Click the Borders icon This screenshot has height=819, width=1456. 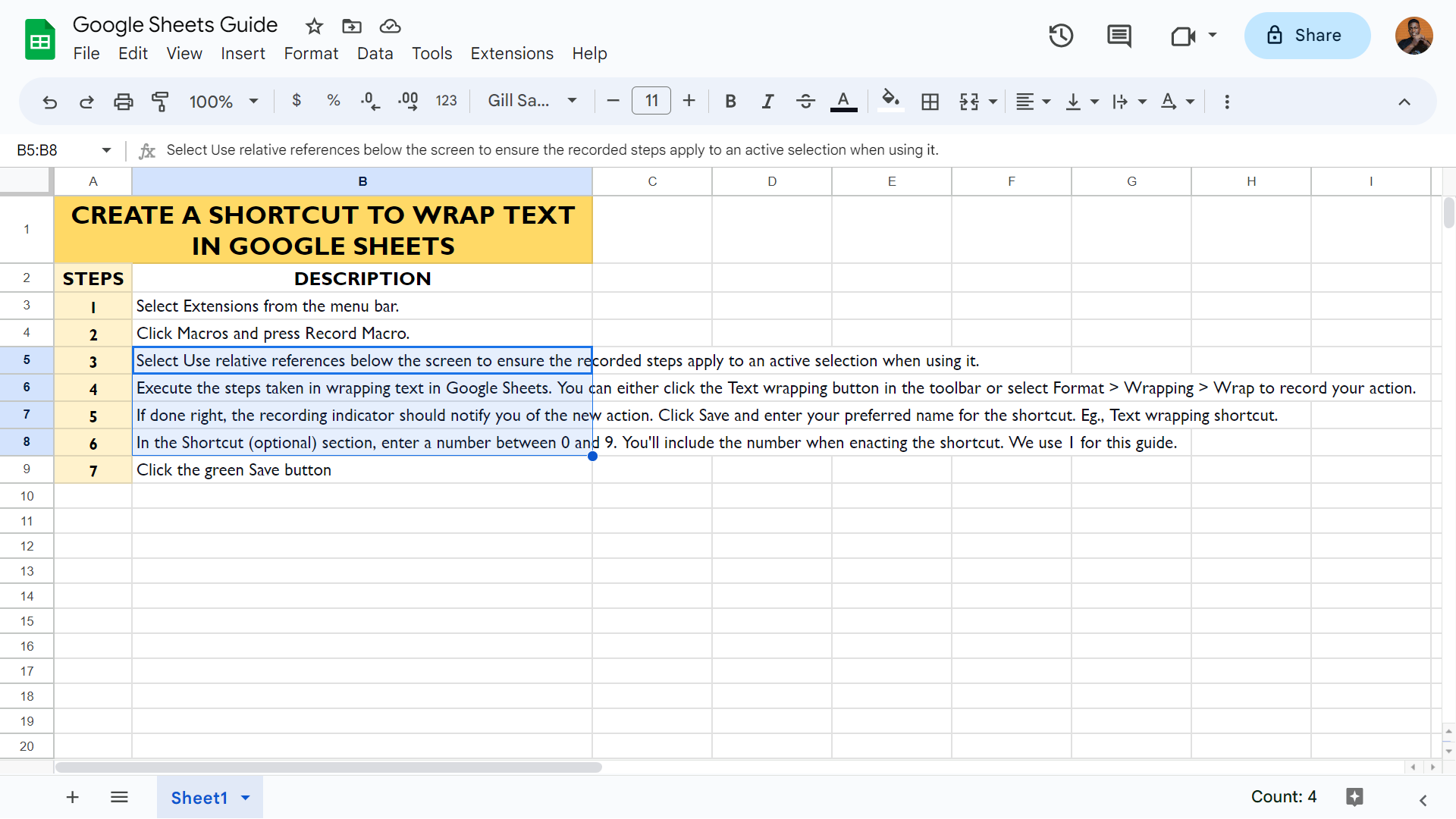tap(930, 101)
